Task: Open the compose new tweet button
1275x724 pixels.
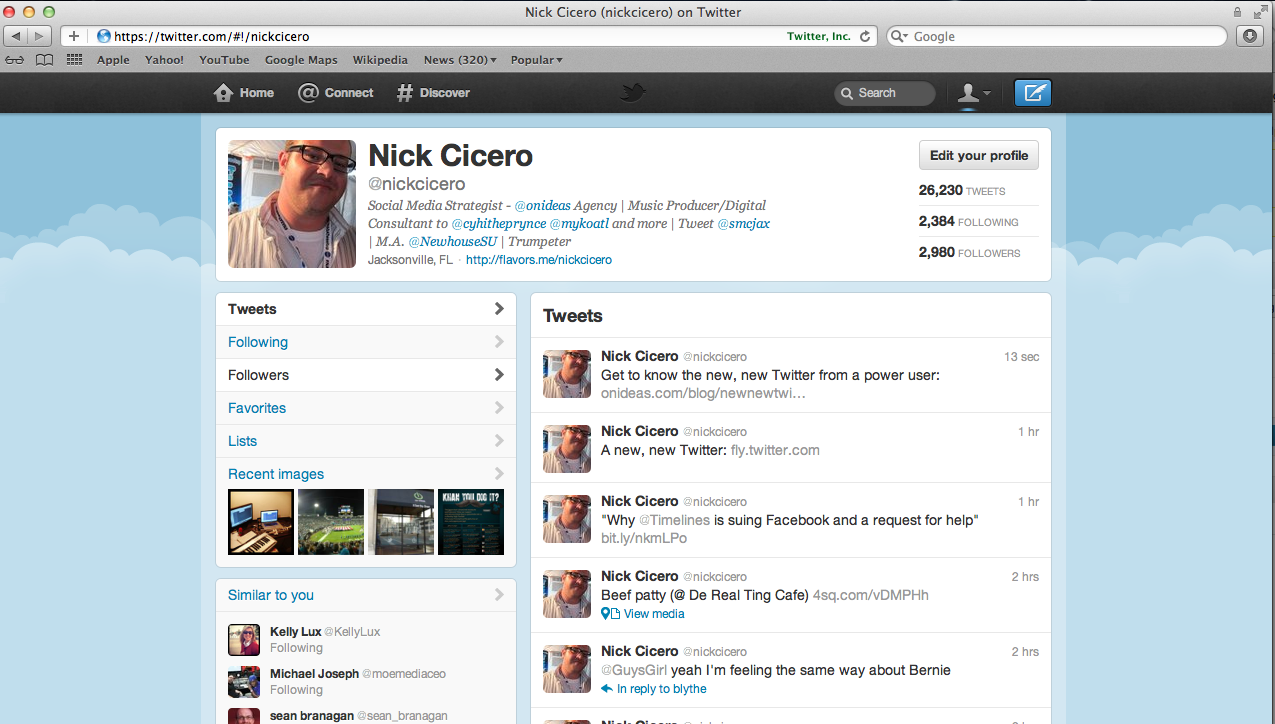Action: pyautogui.click(x=1033, y=93)
